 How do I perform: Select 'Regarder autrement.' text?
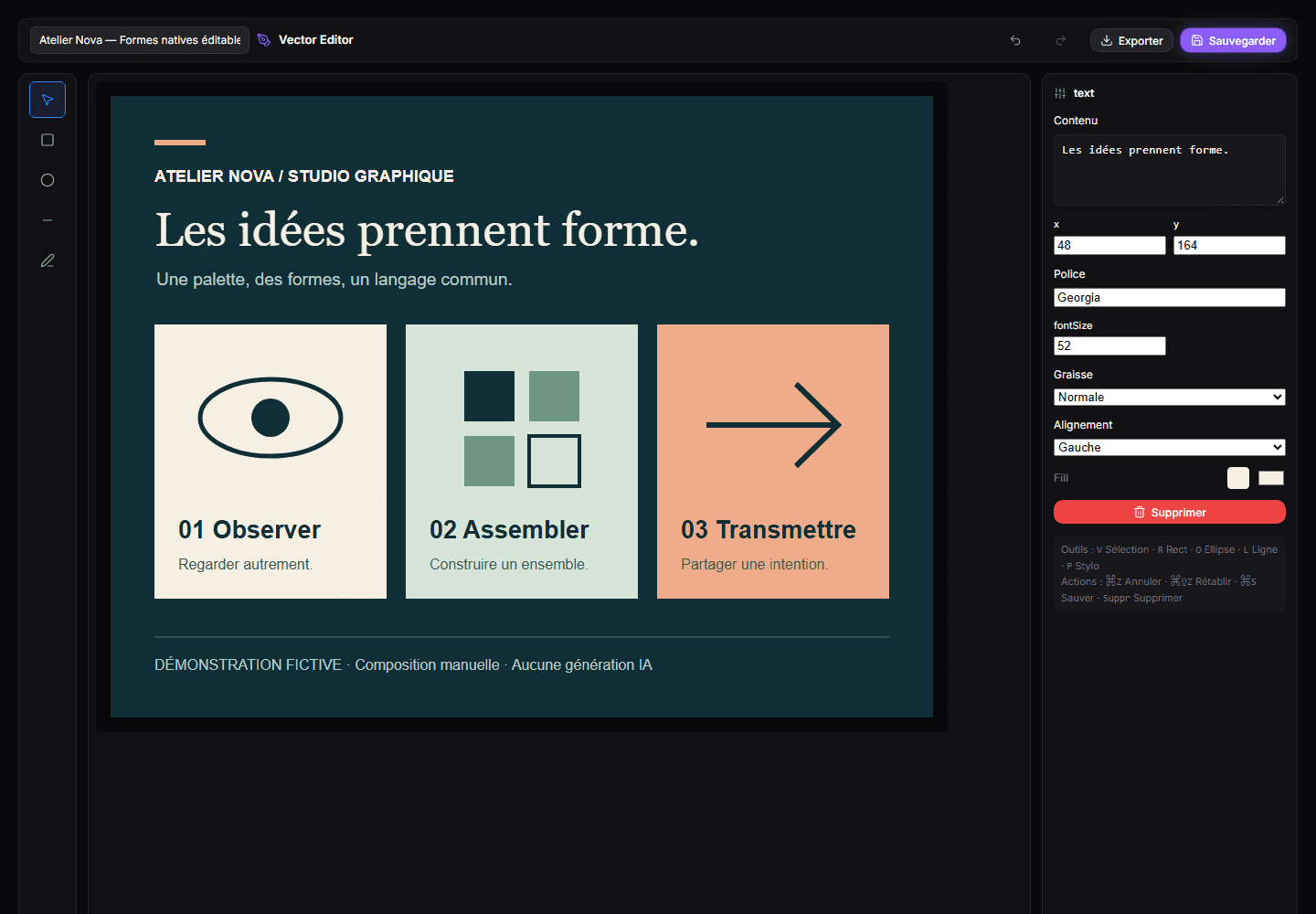pyautogui.click(x=246, y=565)
